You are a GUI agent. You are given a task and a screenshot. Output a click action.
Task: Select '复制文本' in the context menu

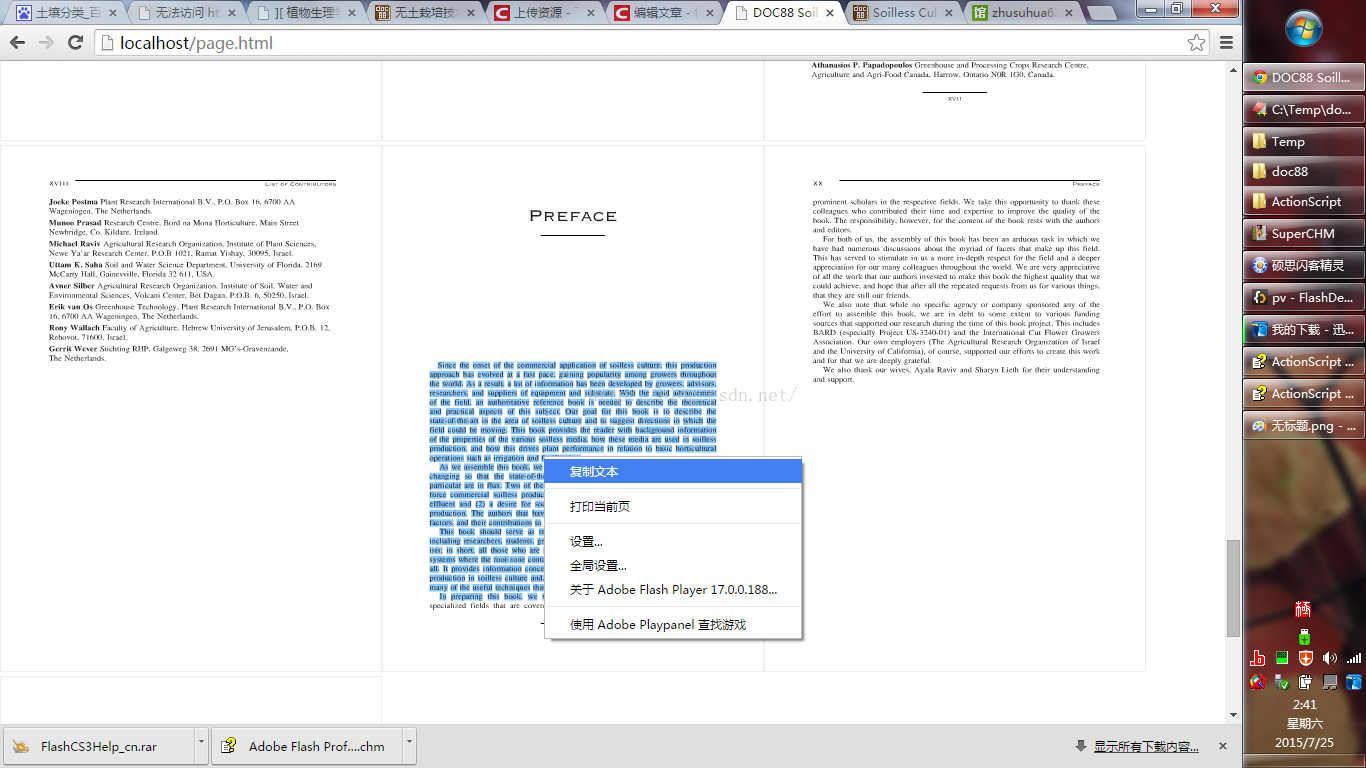673,471
